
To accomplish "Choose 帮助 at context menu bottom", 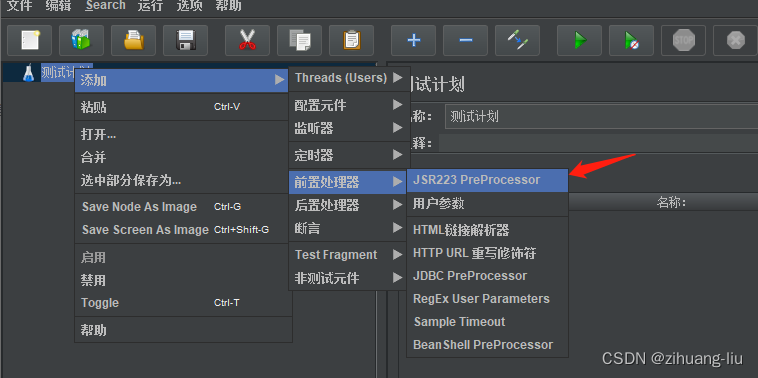I will click(x=183, y=330).
